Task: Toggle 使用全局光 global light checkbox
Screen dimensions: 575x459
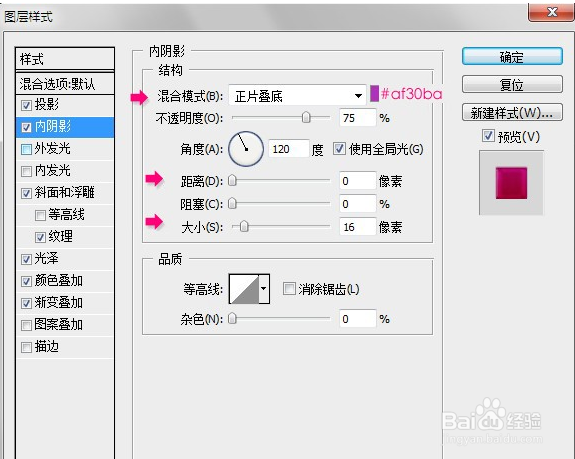Action: coord(339,148)
